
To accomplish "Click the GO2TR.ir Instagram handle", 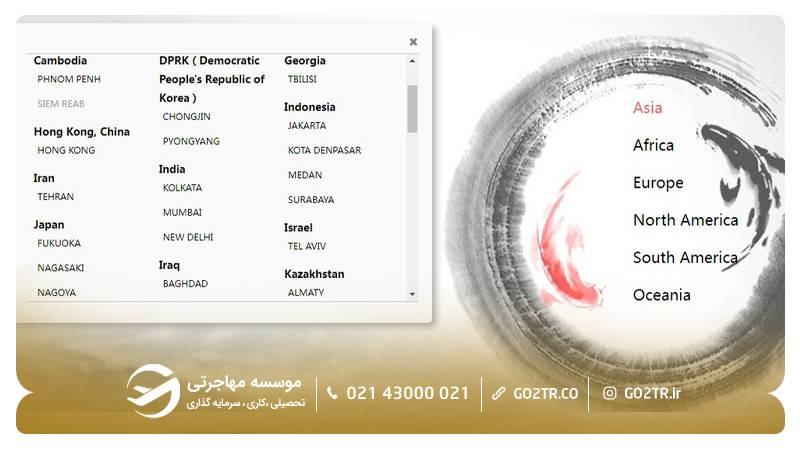I will click(652, 393).
